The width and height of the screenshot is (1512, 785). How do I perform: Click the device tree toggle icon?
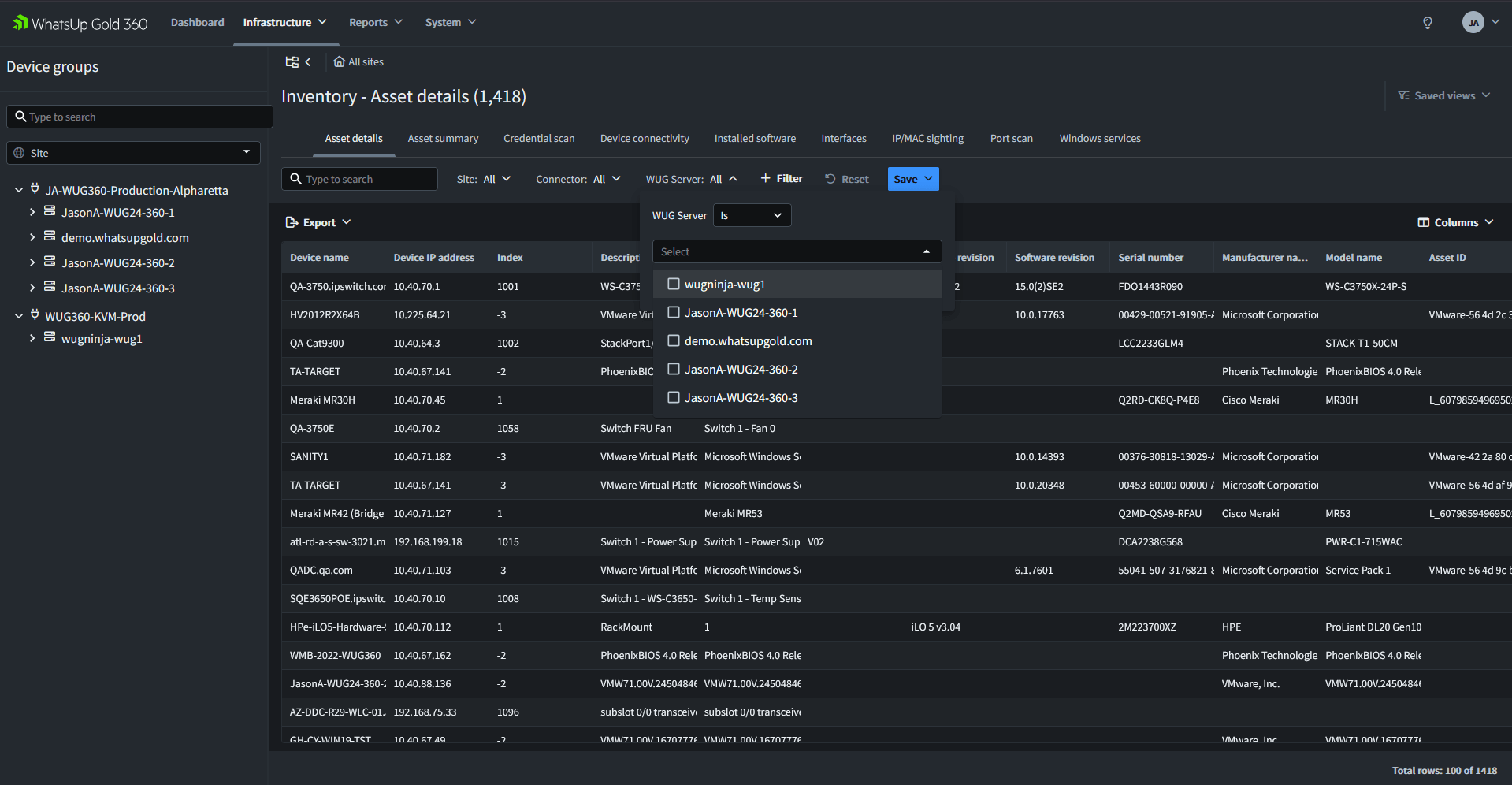coord(292,61)
